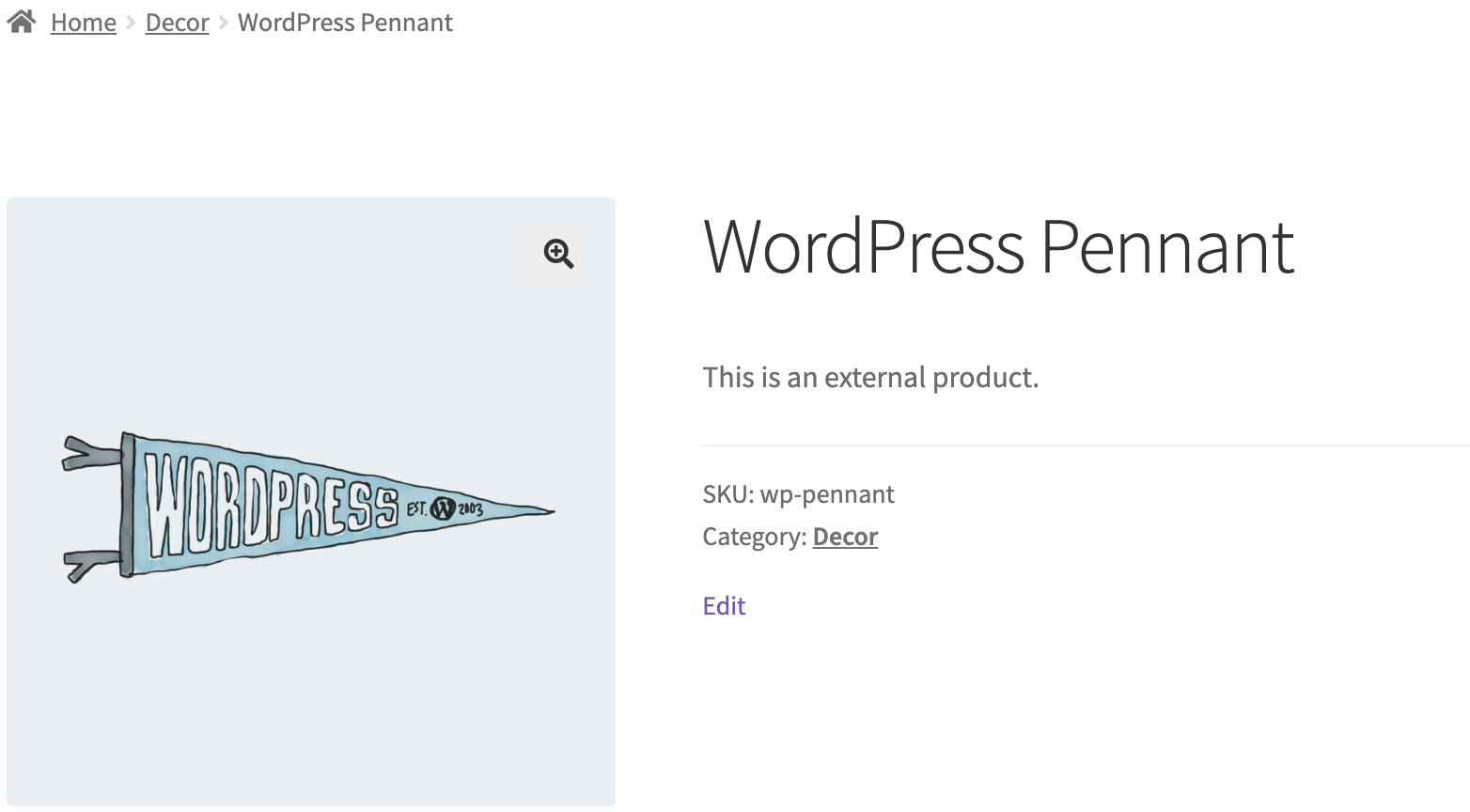This screenshot has width=1470, height=812.
Task: Click the W logo on the pennant
Action: pyautogui.click(x=443, y=509)
